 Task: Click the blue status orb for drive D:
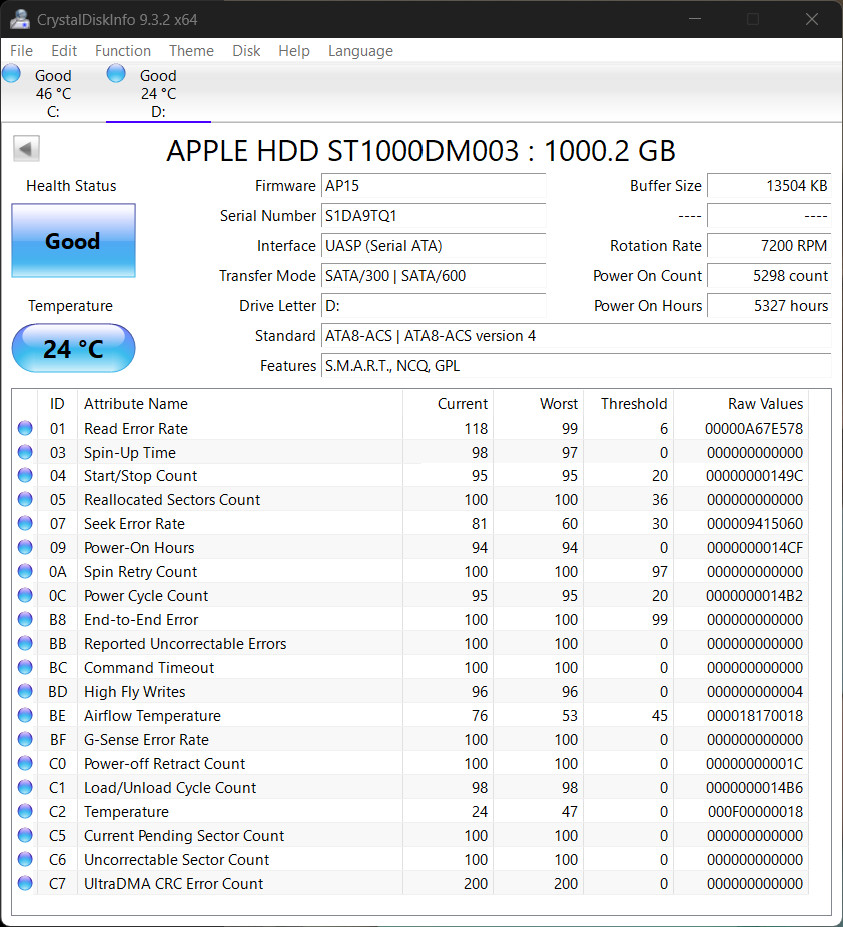[116, 74]
